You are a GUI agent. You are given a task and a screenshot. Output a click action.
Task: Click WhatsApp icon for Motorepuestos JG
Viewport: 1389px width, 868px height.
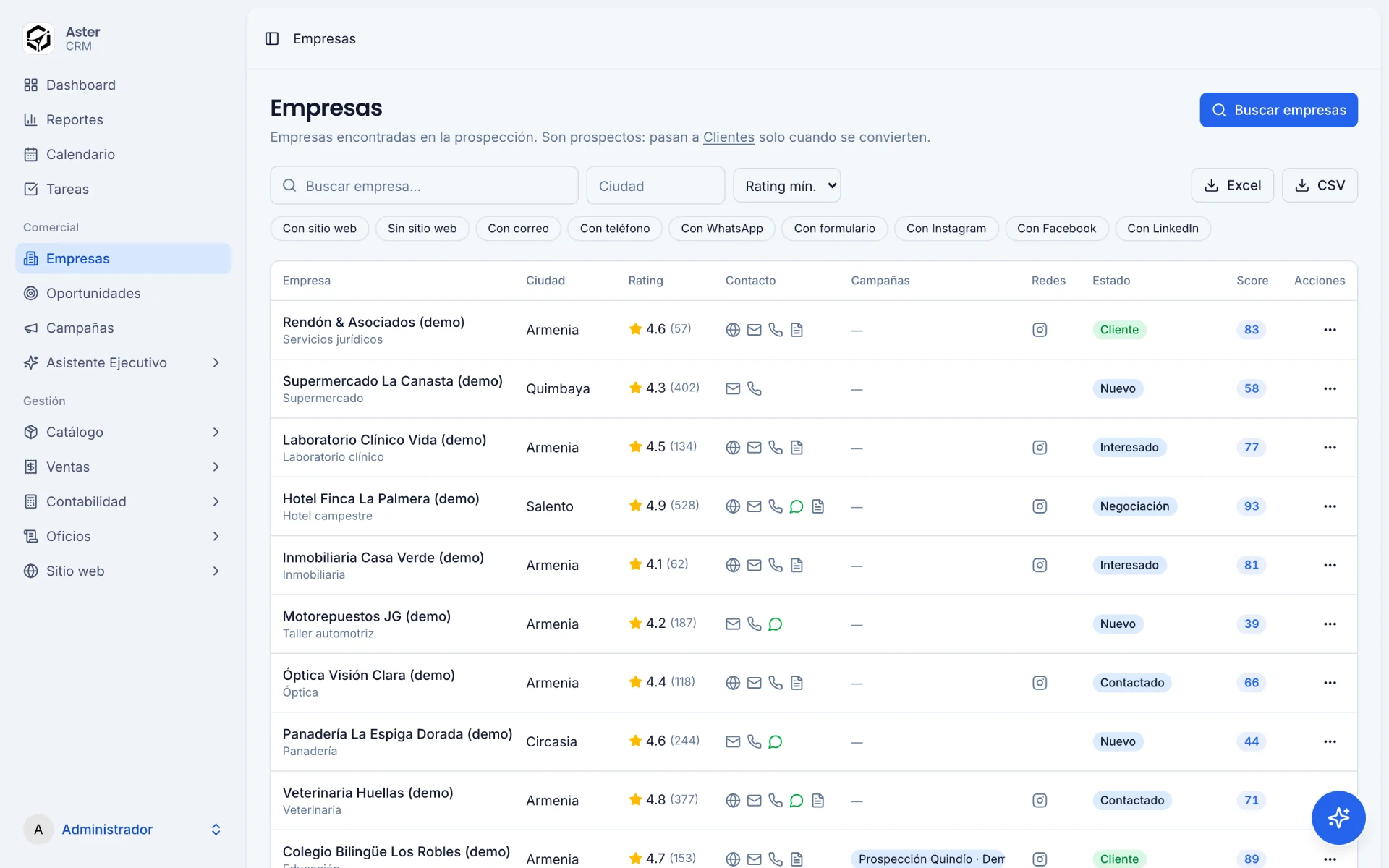pos(776,624)
